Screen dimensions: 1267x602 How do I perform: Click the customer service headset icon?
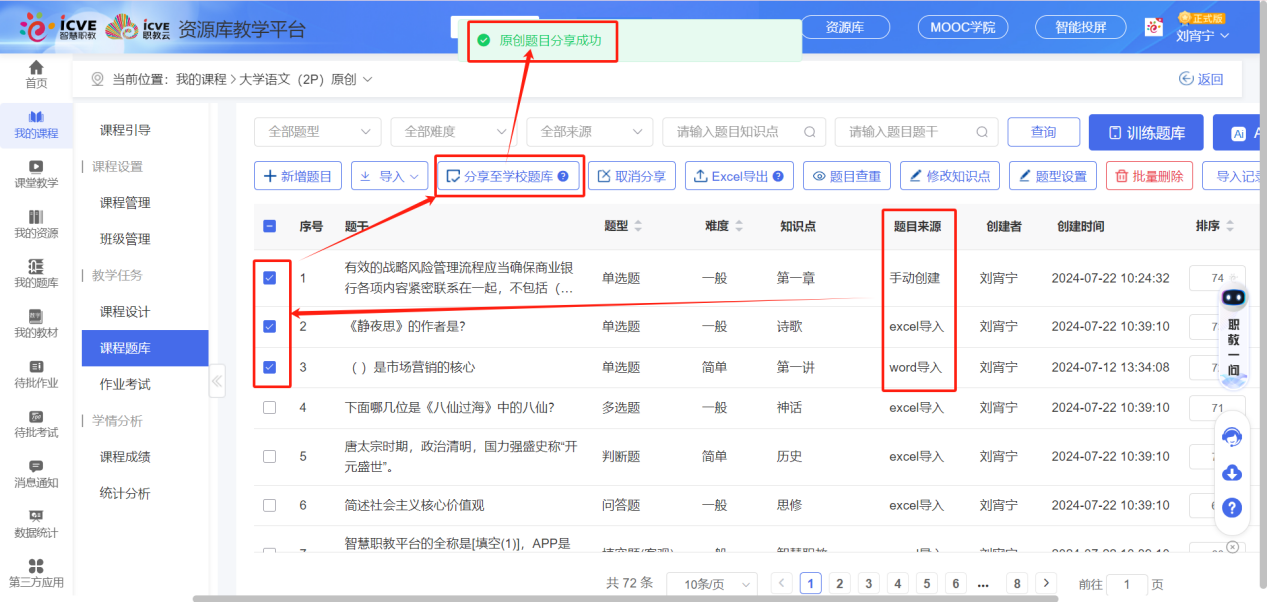tap(1232, 434)
